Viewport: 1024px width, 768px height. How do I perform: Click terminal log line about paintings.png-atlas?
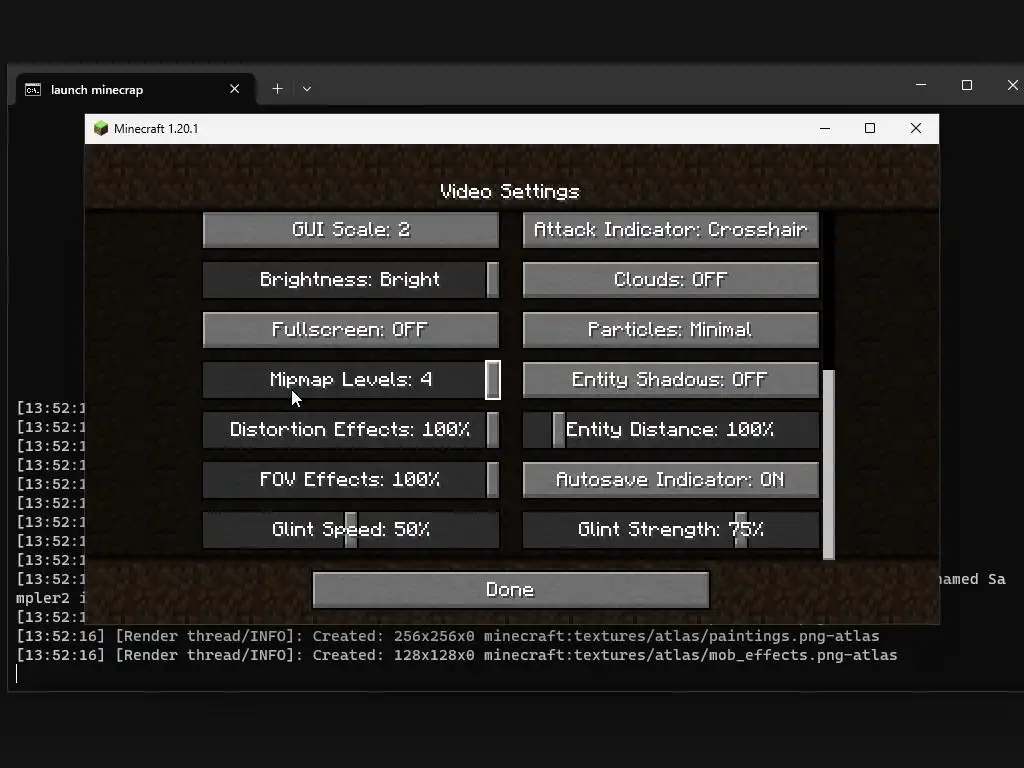coord(447,636)
